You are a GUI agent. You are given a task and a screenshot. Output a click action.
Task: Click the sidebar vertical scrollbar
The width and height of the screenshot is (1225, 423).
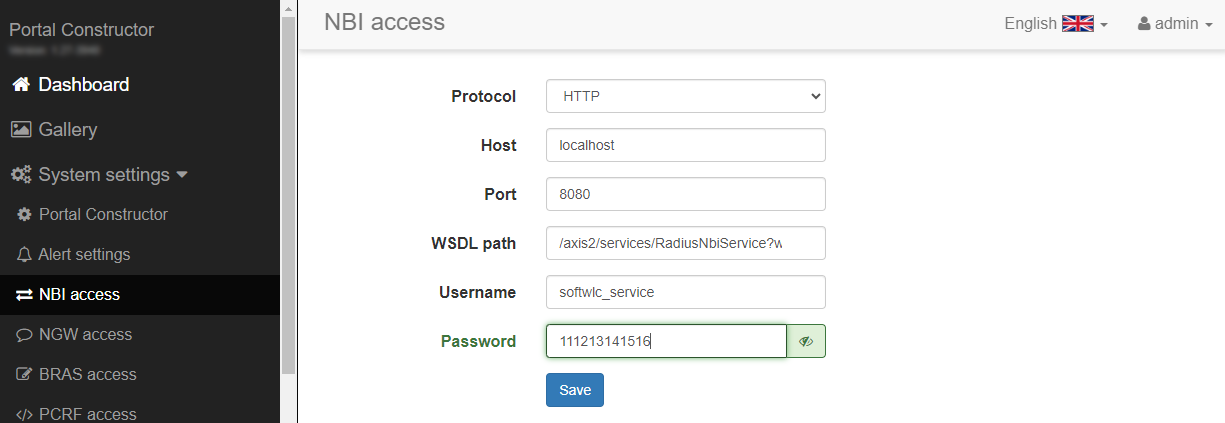[x=288, y=200]
